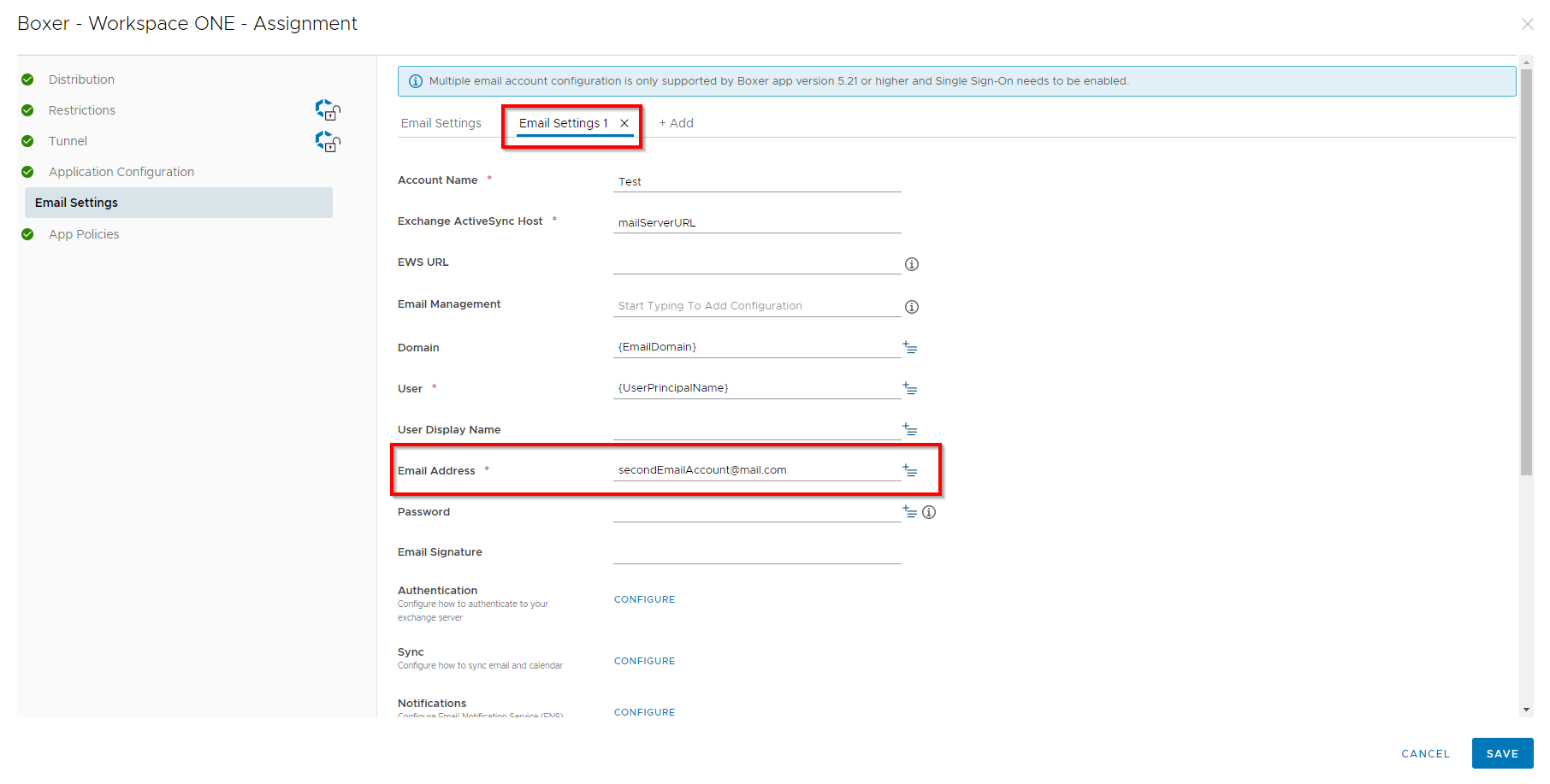The width and height of the screenshot is (1550, 784).
Task: Click the Restrictions managed-lock icon
Action: [328, 110]
